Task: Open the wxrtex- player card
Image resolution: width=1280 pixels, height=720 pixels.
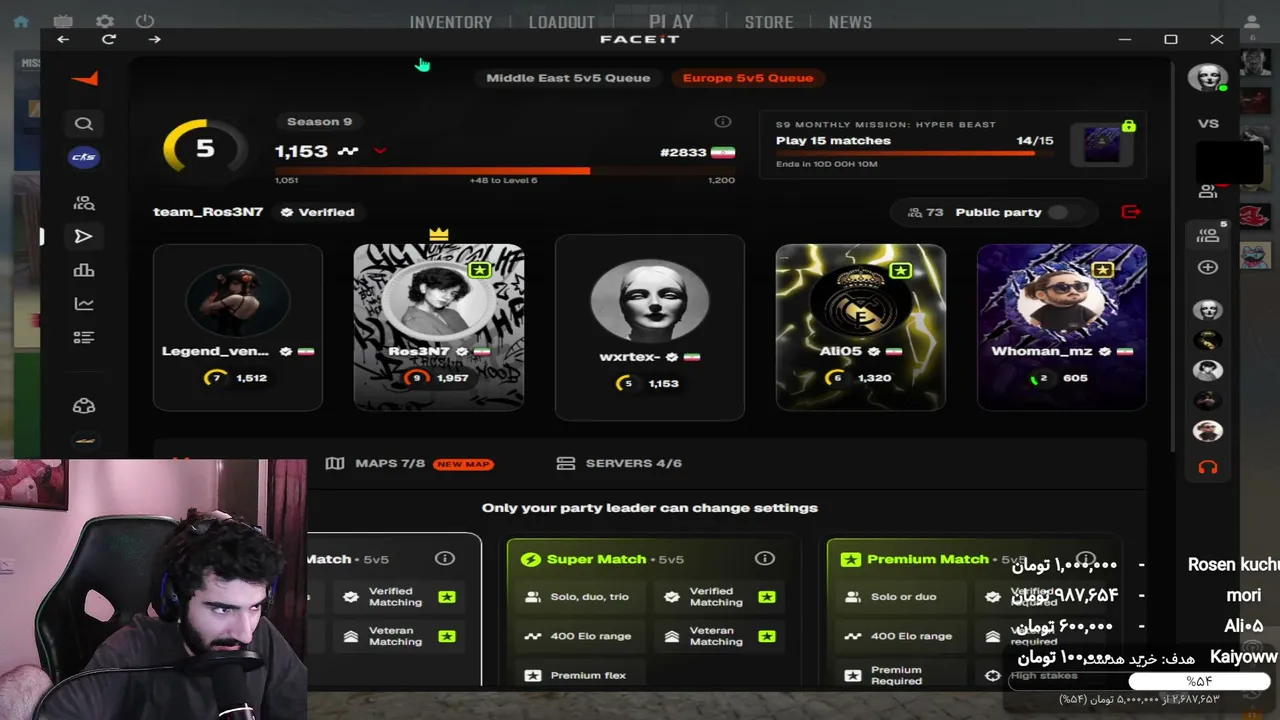Action: pos(650,327)
